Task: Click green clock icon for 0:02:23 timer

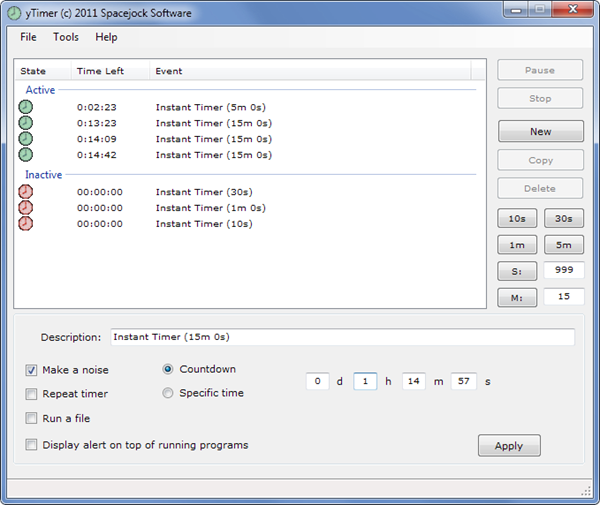Action: point(26,107)
